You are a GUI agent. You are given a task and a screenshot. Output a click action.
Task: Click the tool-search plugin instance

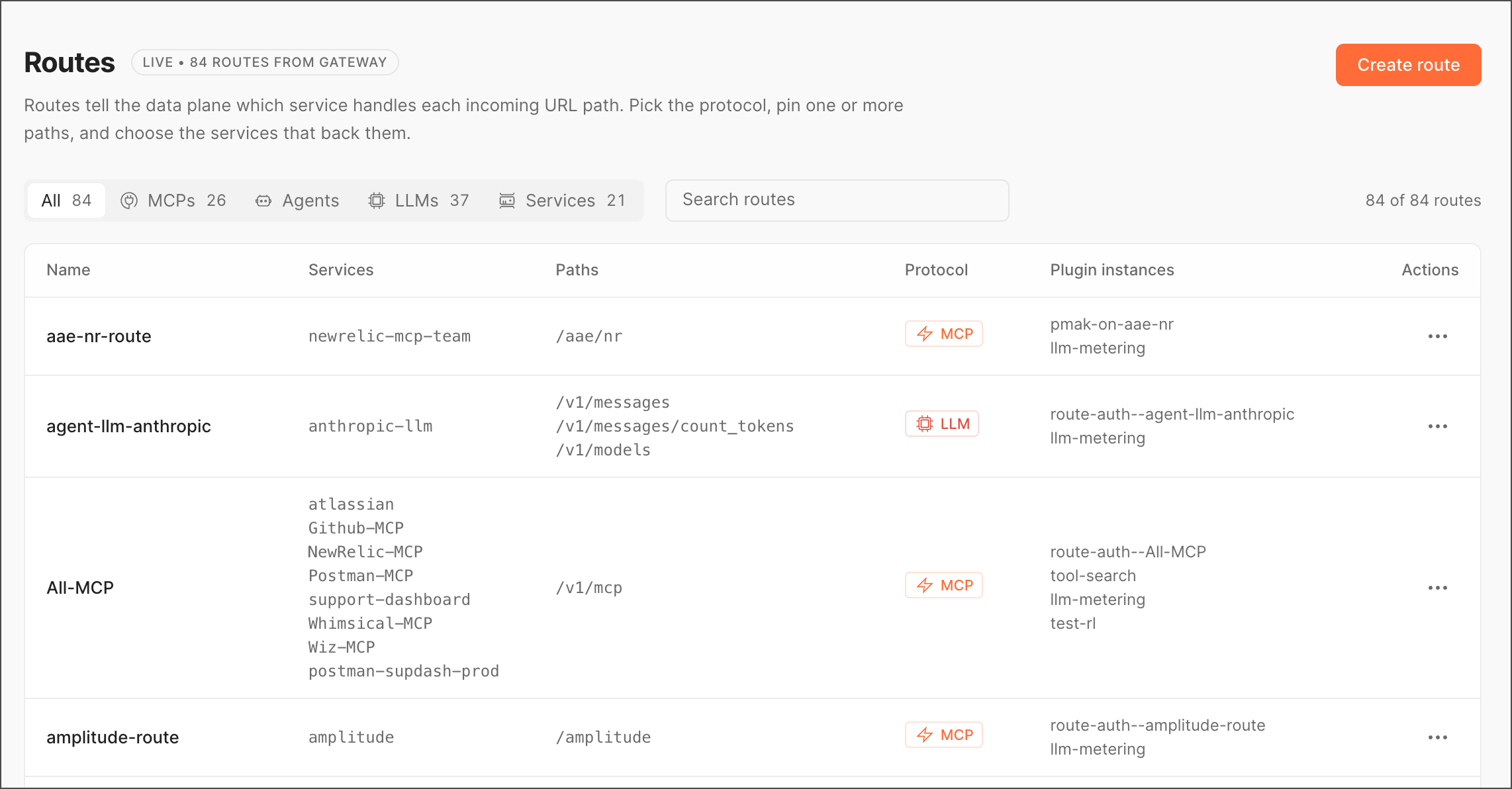click(x=1093, y=576)
